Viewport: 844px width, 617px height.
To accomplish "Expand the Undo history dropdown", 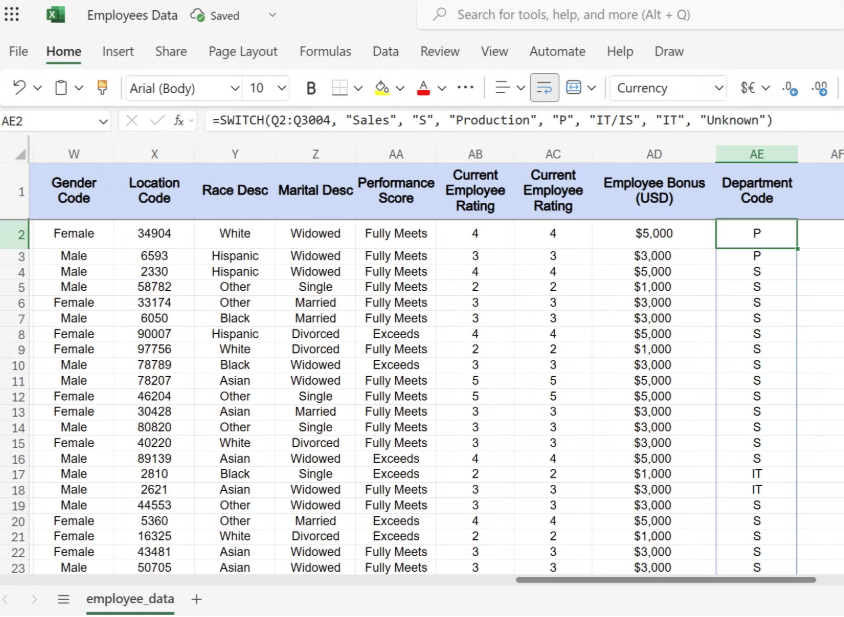I will click(x=37, y=88).
